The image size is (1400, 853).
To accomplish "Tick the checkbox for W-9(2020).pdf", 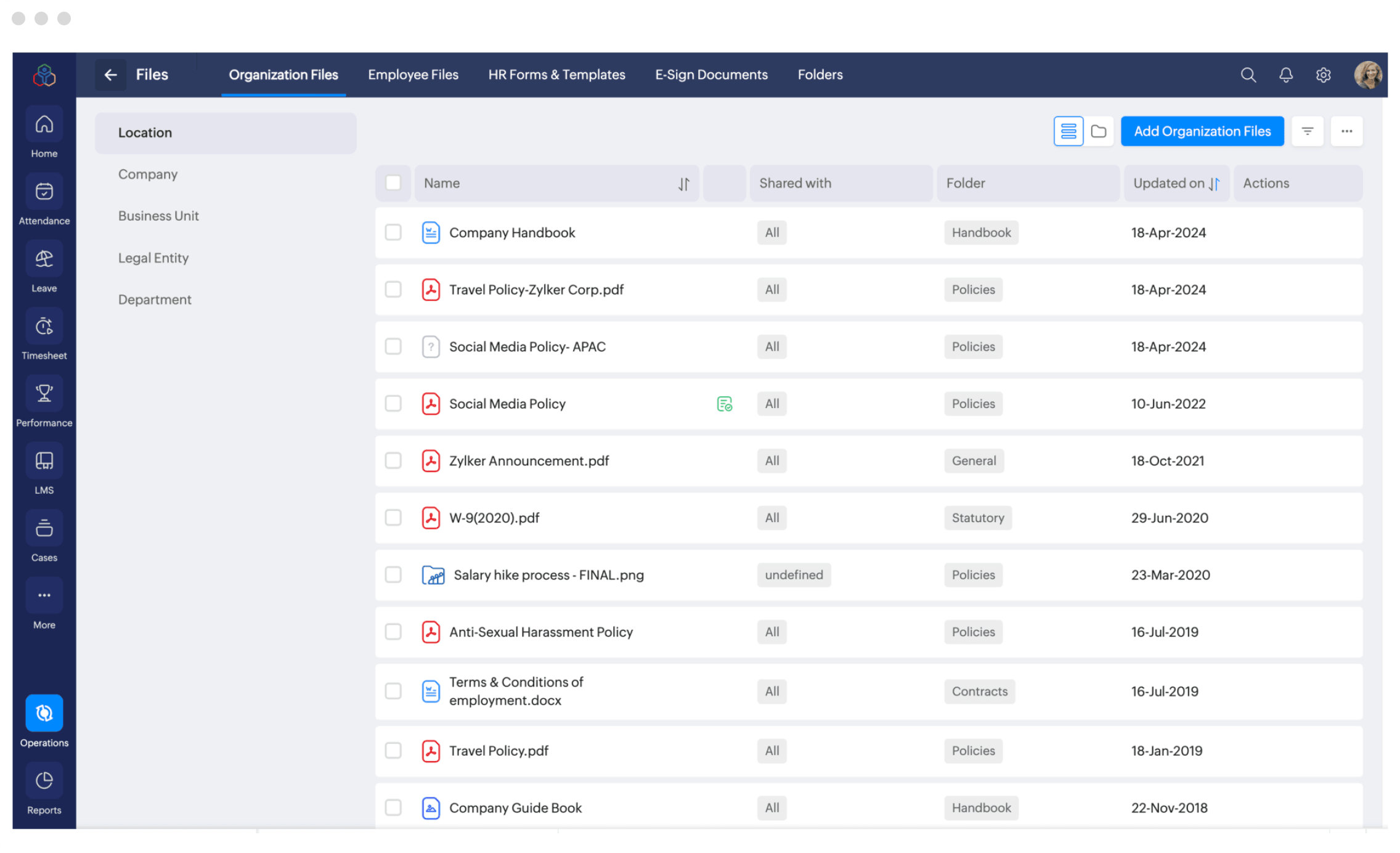I will tap(393, 518).
